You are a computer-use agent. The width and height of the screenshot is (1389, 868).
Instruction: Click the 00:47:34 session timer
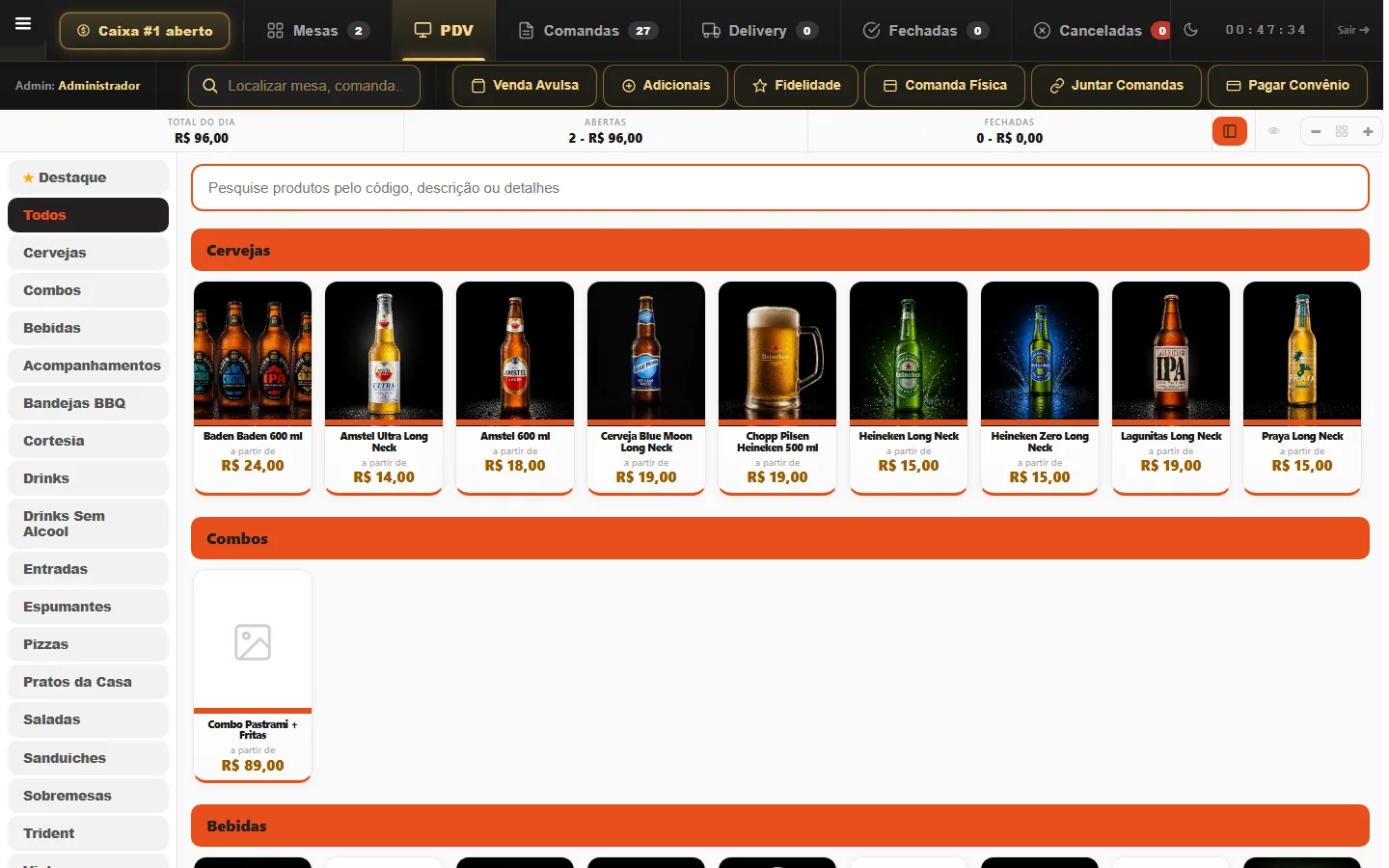(x=1266, y=30)
